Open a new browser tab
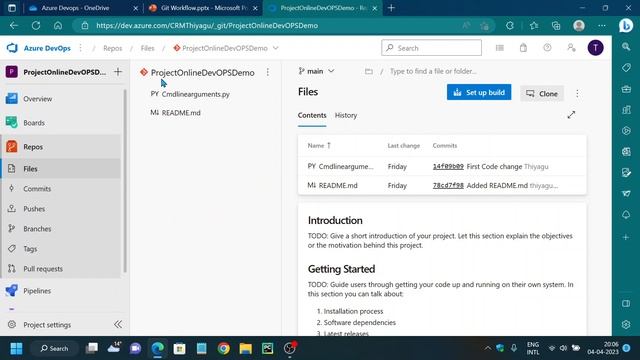640x360 pixels. click(391, 8)
